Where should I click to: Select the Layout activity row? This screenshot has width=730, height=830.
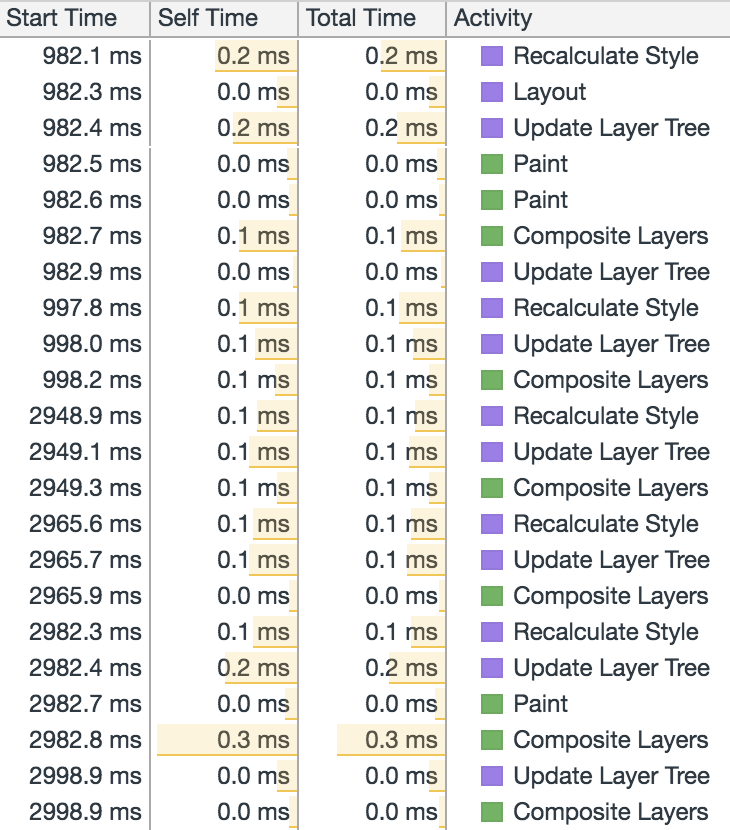point(365,92)
